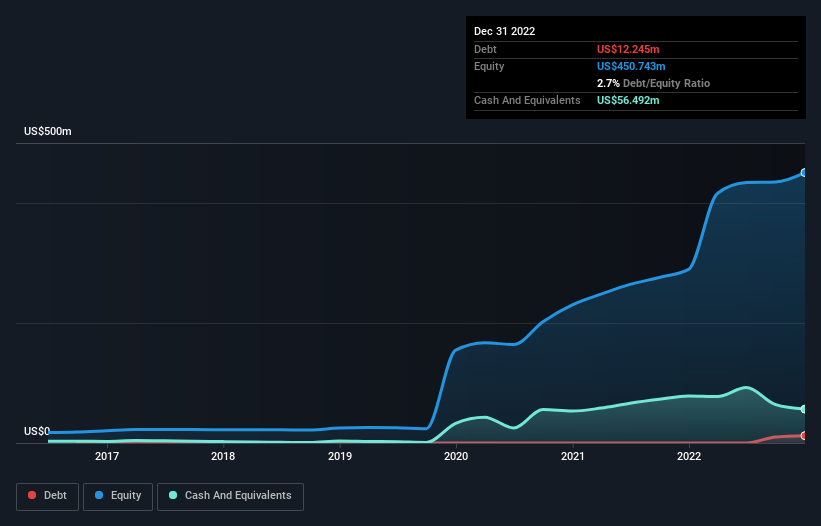This screenshot has width=821, height=526.
Task: Click the US$450.743m equity value
Action: [631, 66]
